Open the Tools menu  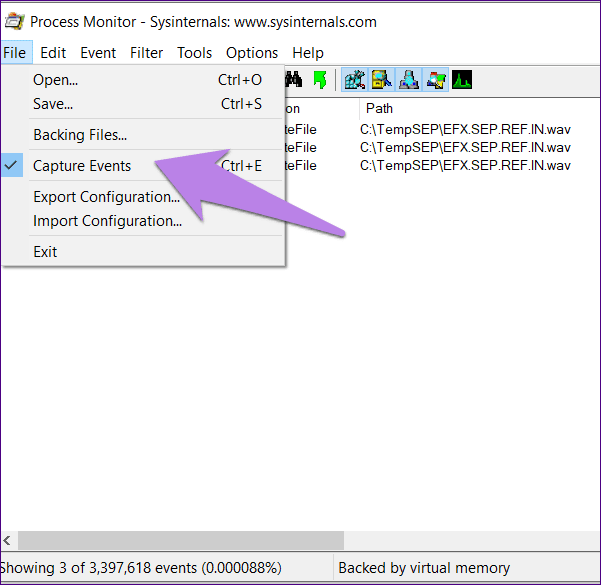pos(194,53)
